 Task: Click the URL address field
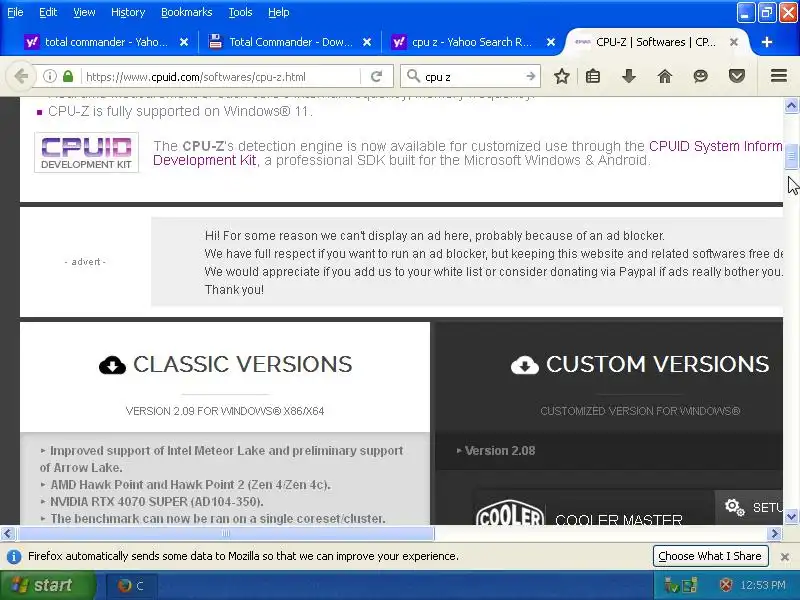click(219, 77)
